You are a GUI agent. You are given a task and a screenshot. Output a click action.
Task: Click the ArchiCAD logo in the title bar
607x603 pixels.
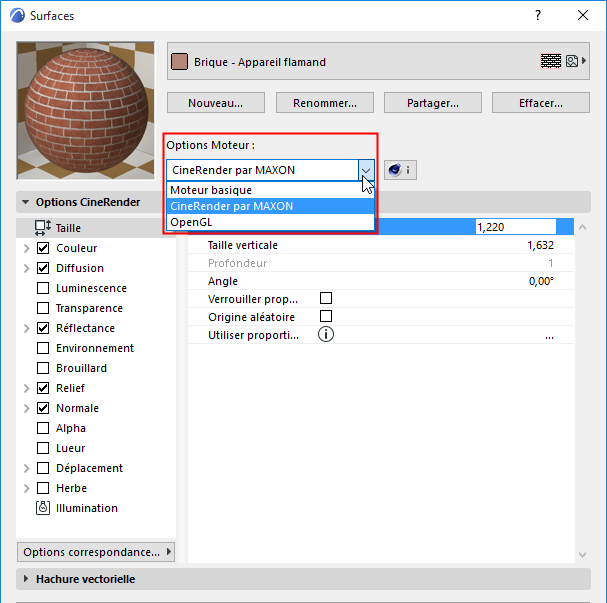[x=17, y=15]
